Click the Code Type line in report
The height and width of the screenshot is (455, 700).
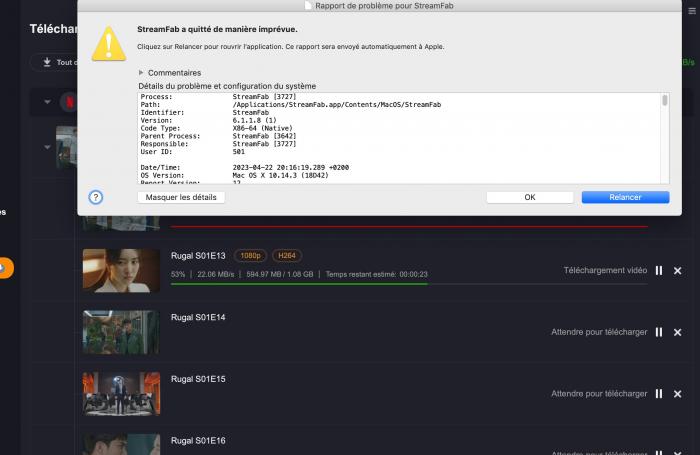(217, 128)
